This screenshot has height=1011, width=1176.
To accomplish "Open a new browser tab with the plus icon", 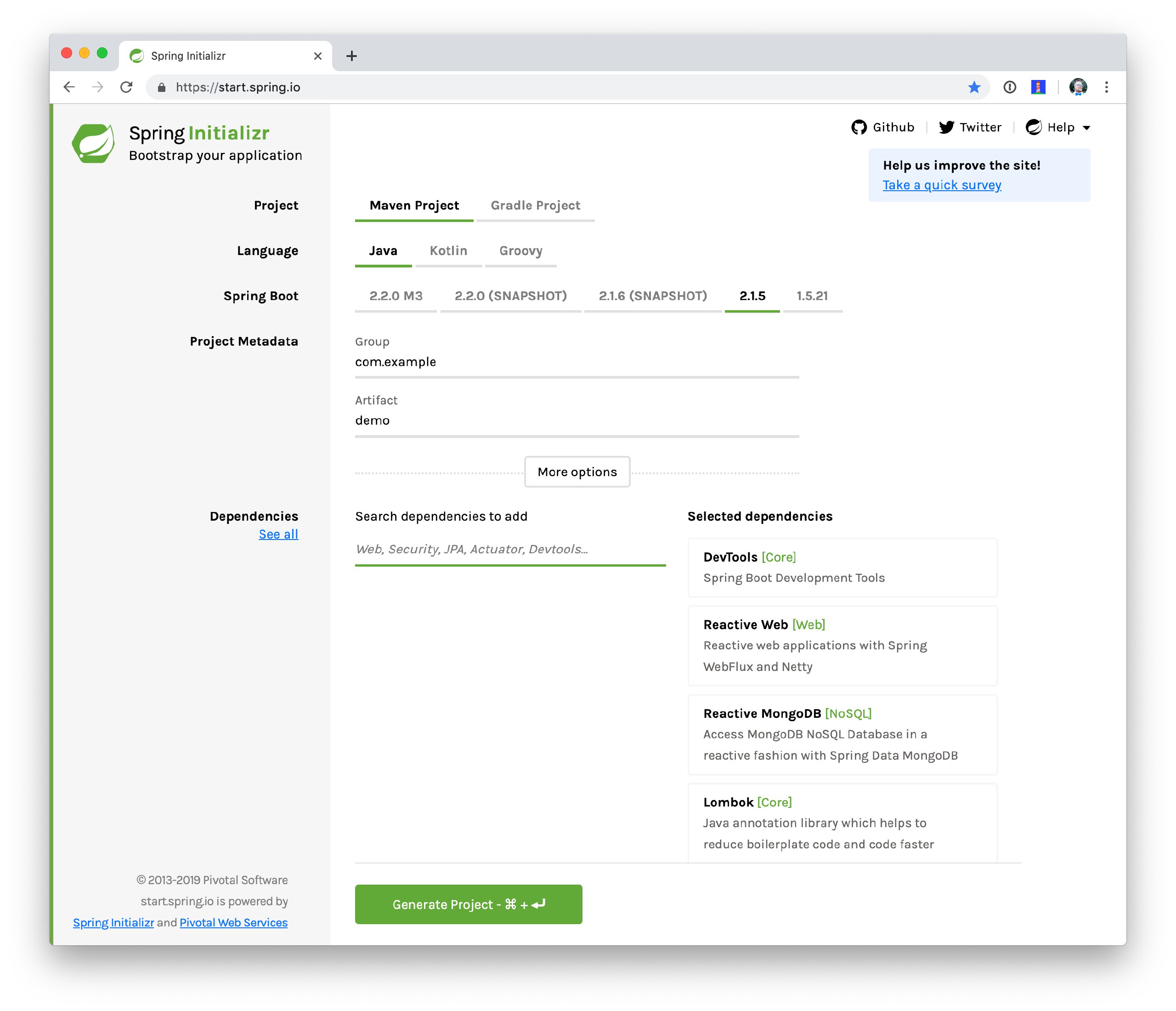I will [x=351, y=56].
